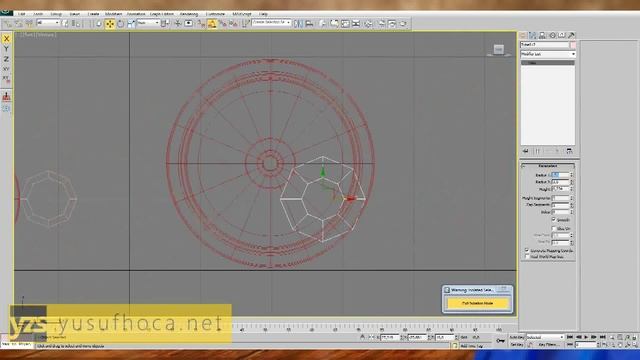Open the Edit menu
Image resolution: width=640 pixels, height=360 pixels.
coord(22,14)
